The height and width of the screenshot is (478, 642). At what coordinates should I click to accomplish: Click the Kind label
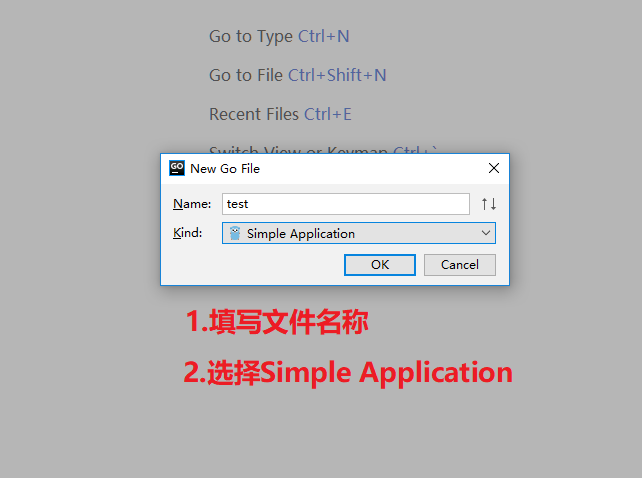click(188, 233)
